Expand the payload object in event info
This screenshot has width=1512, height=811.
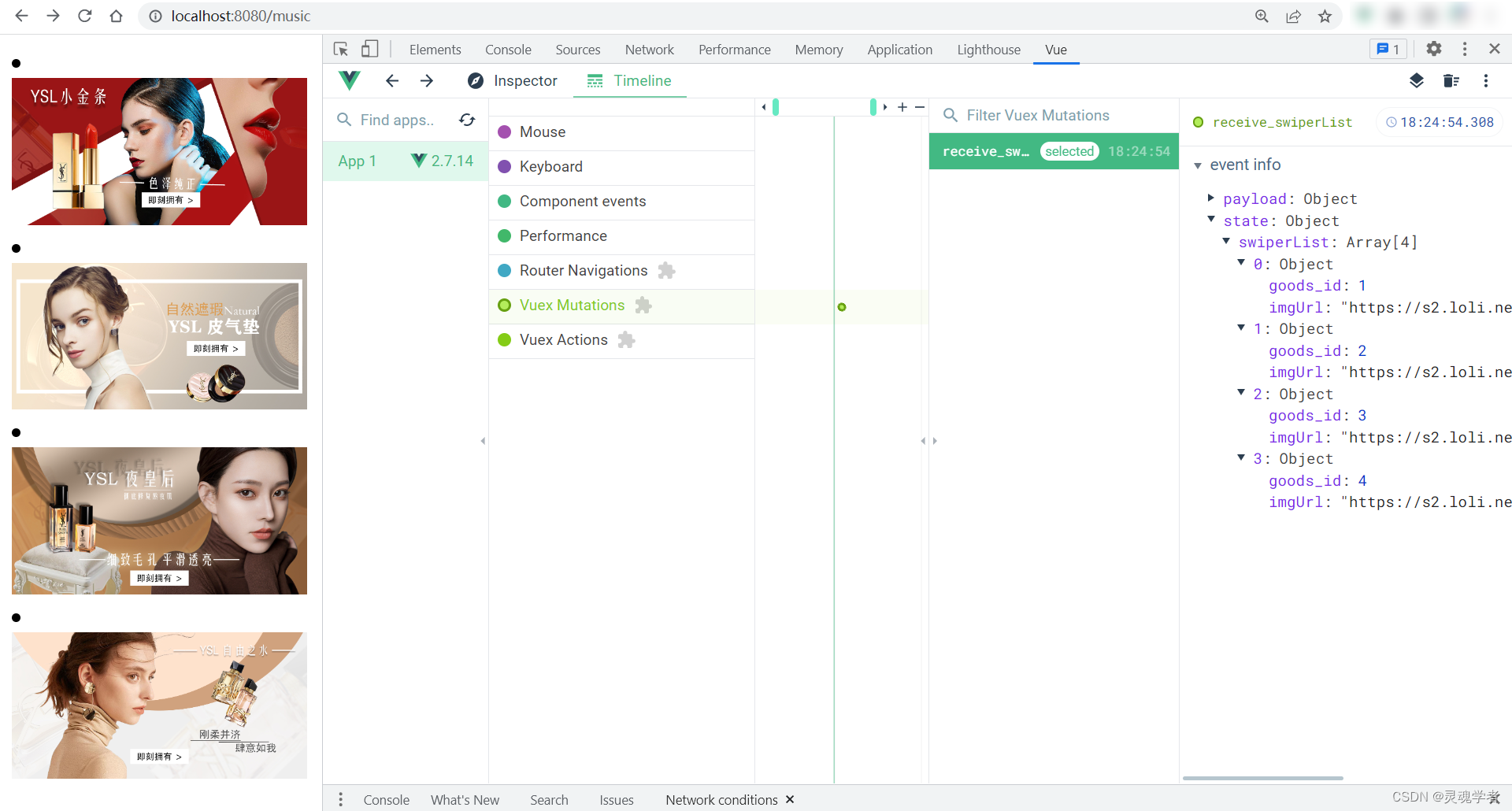pos(1211,198)
